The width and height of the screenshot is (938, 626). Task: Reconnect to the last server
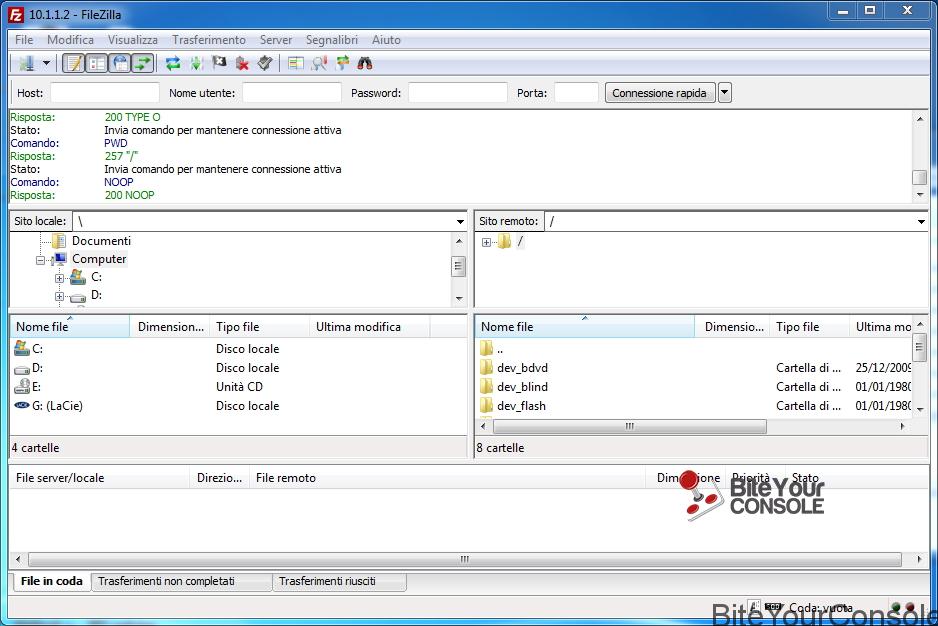(265, 63)
